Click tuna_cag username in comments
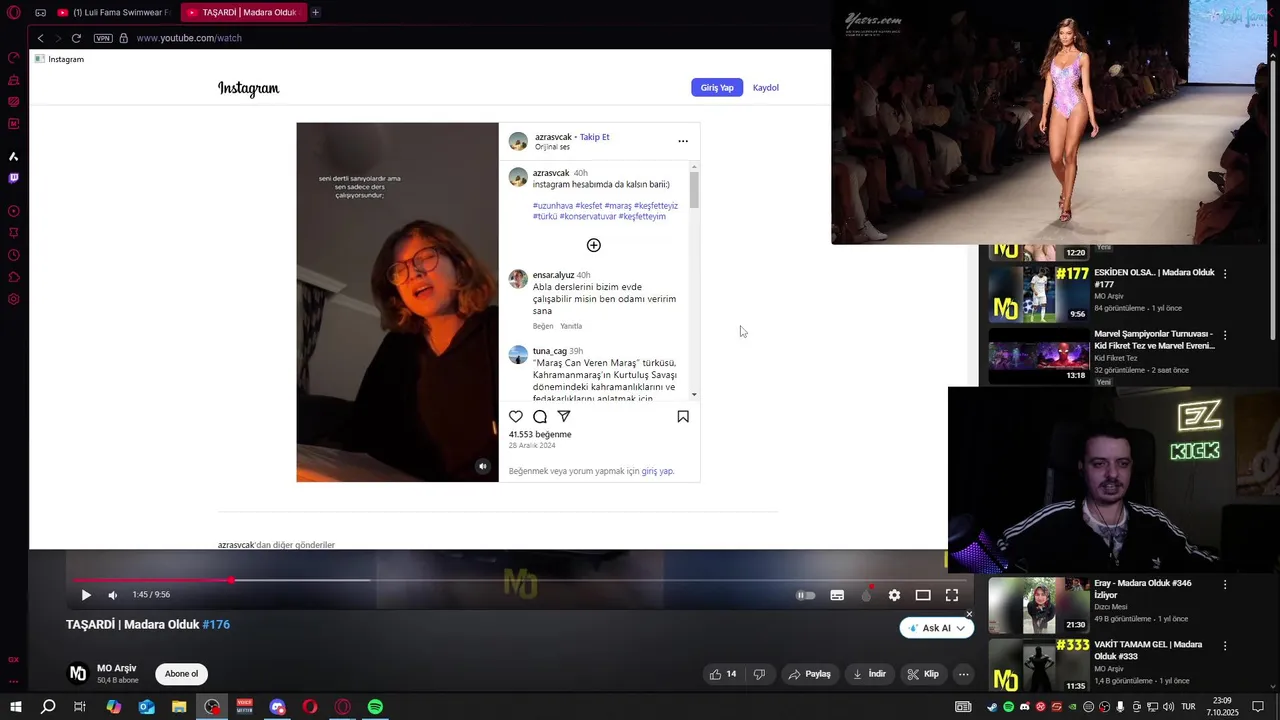This screenshot has height=720, width=1280. coord(550,351)
